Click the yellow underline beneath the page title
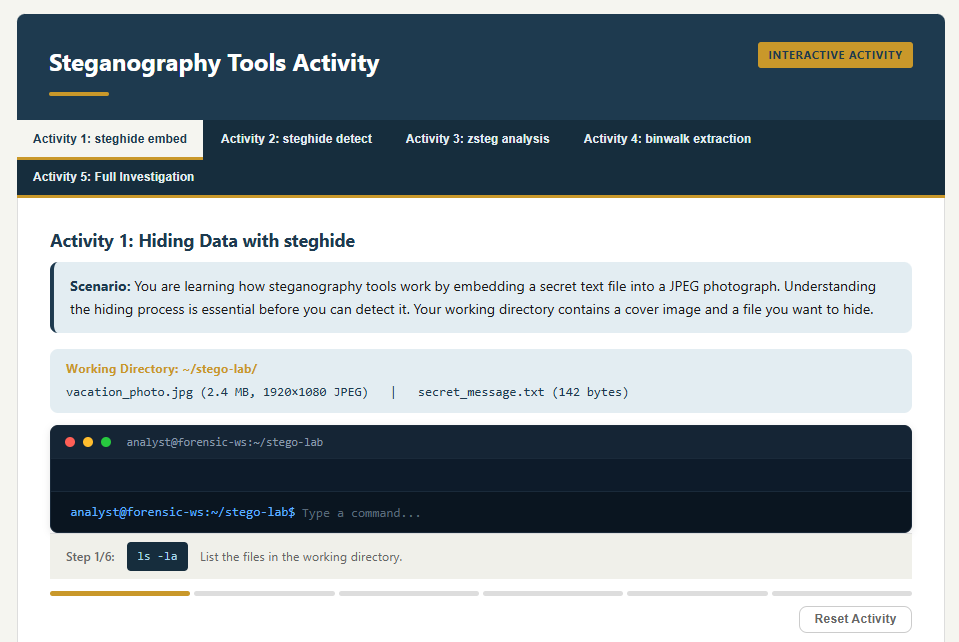Screen dimensions: 959x642 pos(78,92)
